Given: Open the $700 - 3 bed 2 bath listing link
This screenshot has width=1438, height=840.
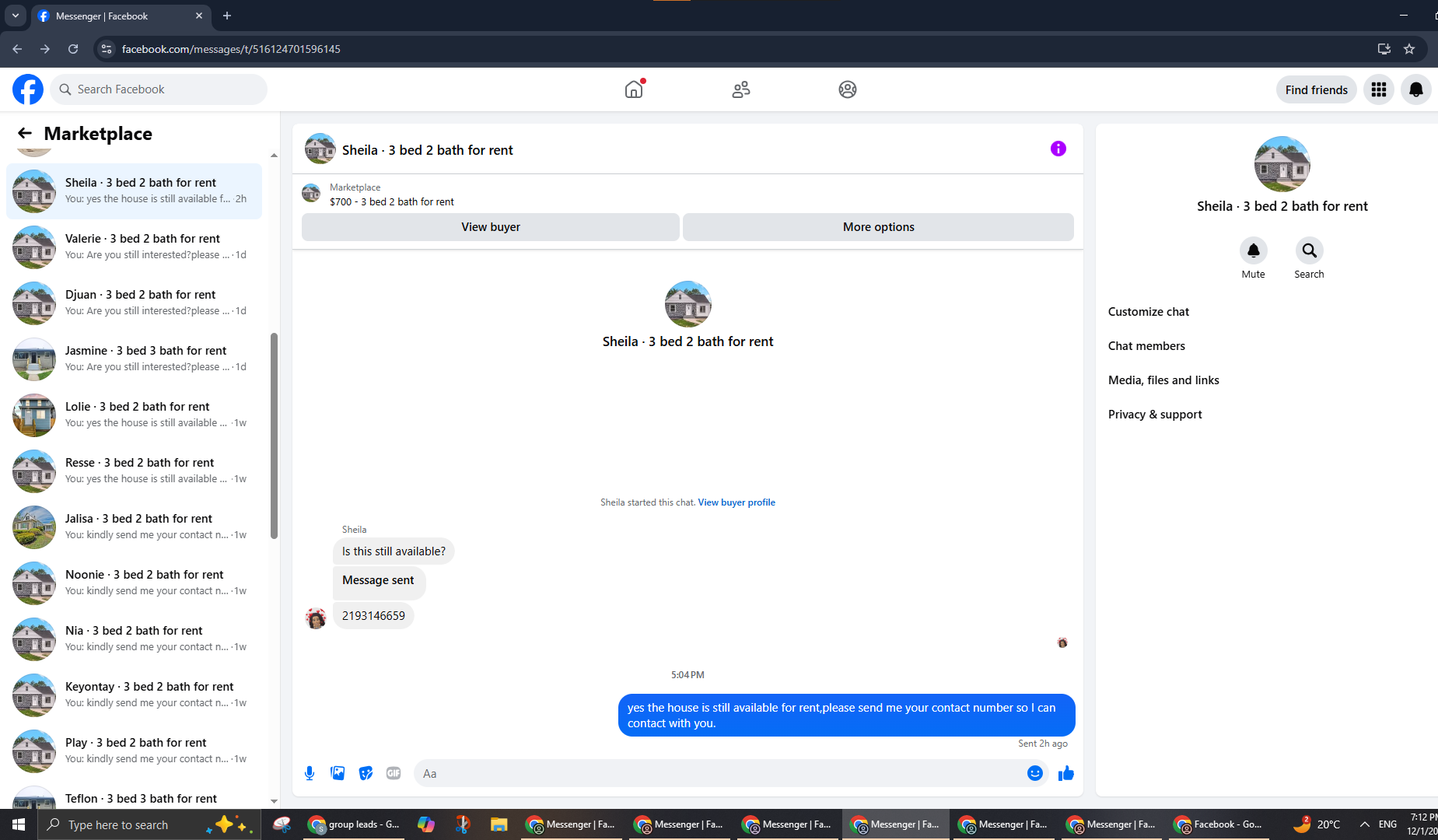Looking at the screenshot, I should pos(392,201).
